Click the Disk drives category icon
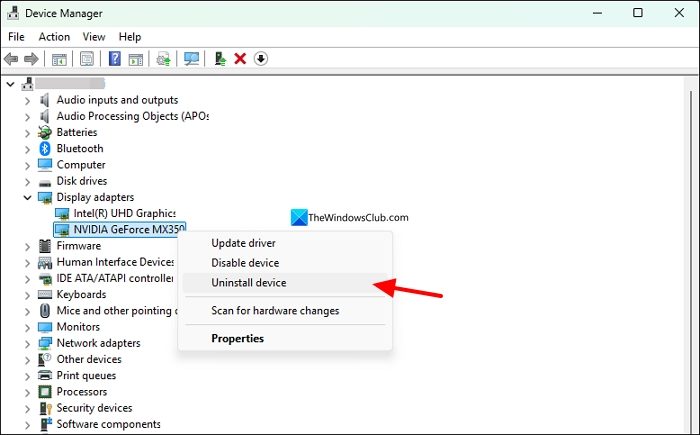The height and width of the screenshot is (435, 700). (45, 183)
